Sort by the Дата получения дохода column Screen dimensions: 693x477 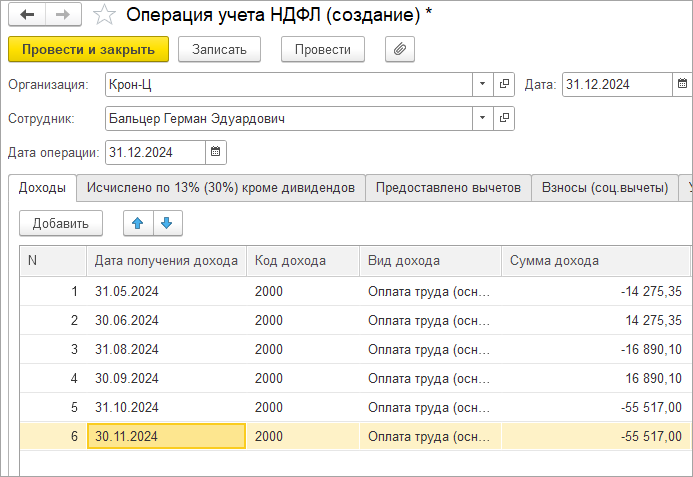[166, 261]
